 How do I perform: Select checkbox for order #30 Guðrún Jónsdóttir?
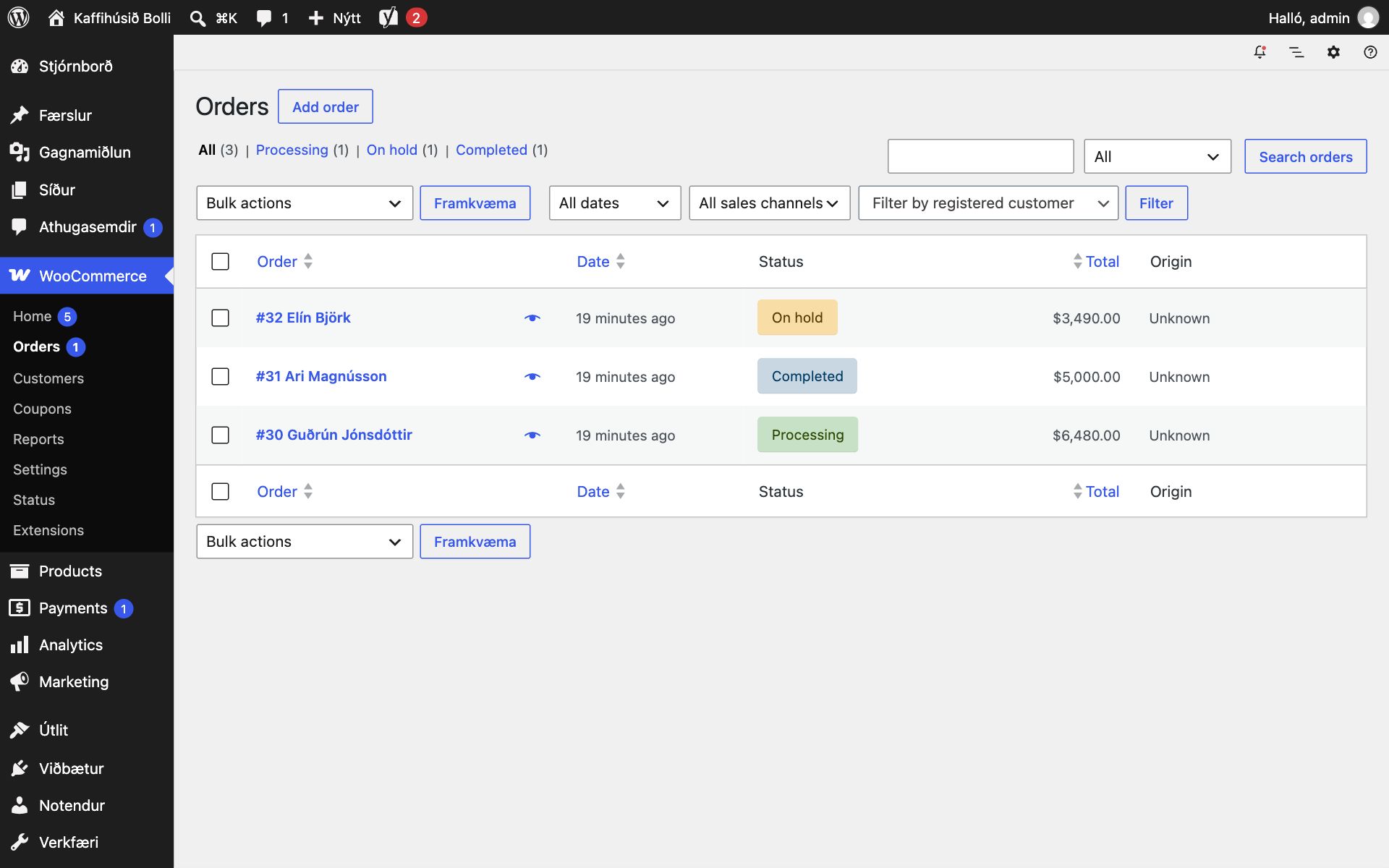(x=220, y=435)
